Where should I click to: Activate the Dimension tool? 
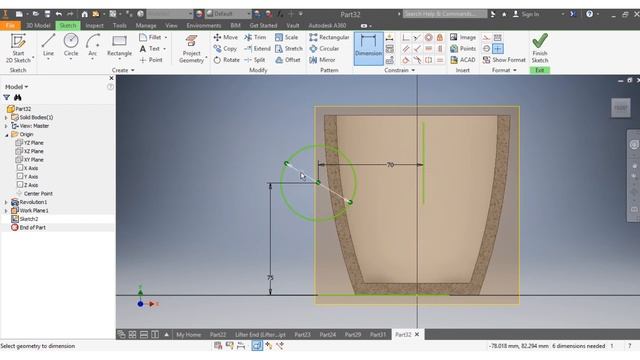pos(368,49)
